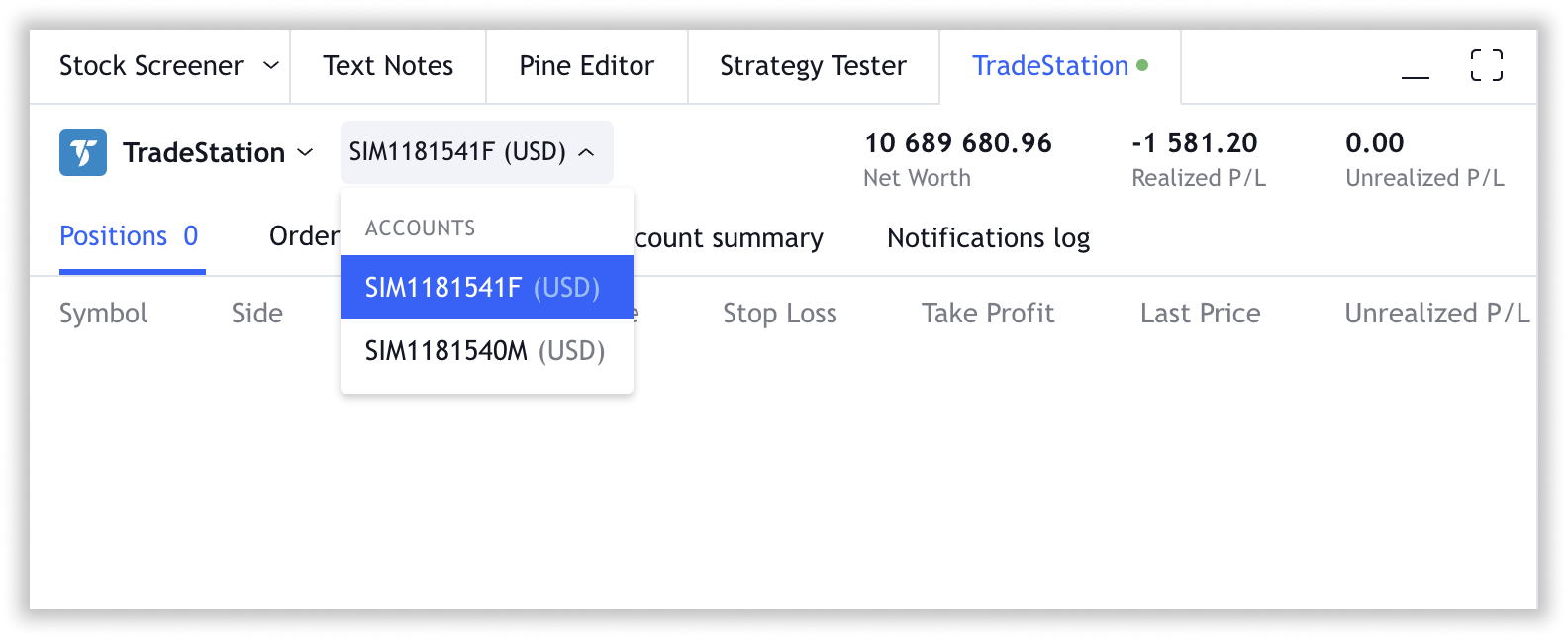Click the TradeStation logo icon
The height and width of the screenshot is (639, 1568).
[83, 152]
